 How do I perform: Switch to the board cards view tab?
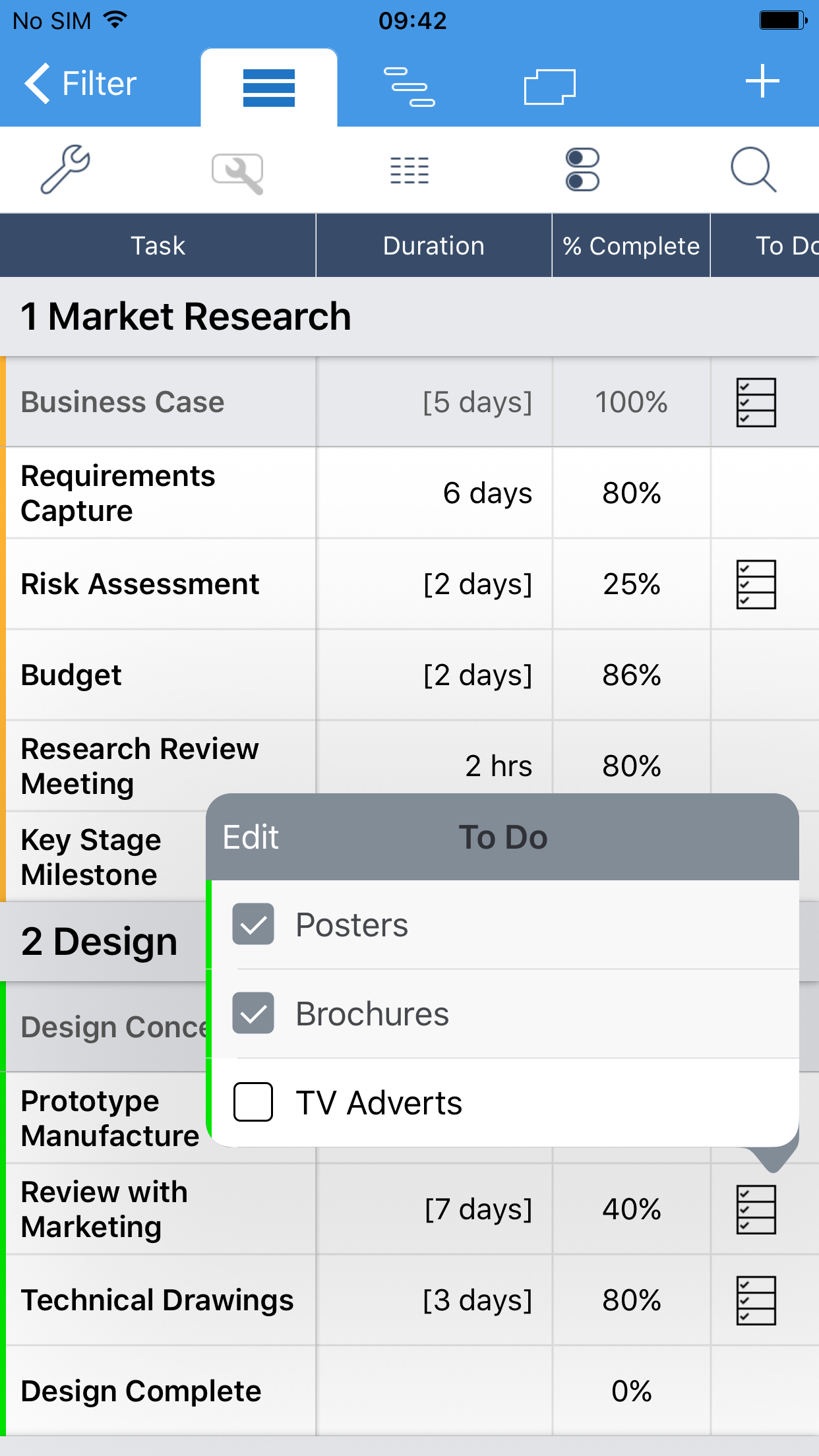[x=549, y=86]
